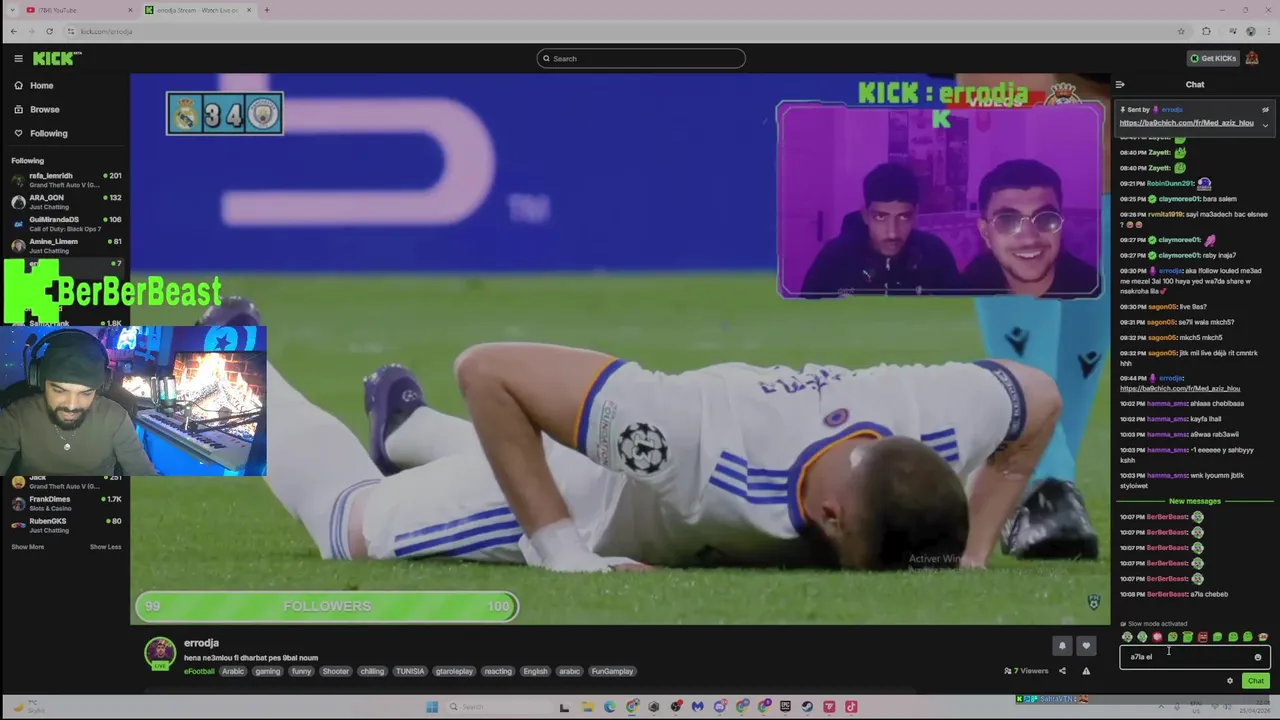Focus the Search field at the top
1280x720 pixels.
pos(641,58)
